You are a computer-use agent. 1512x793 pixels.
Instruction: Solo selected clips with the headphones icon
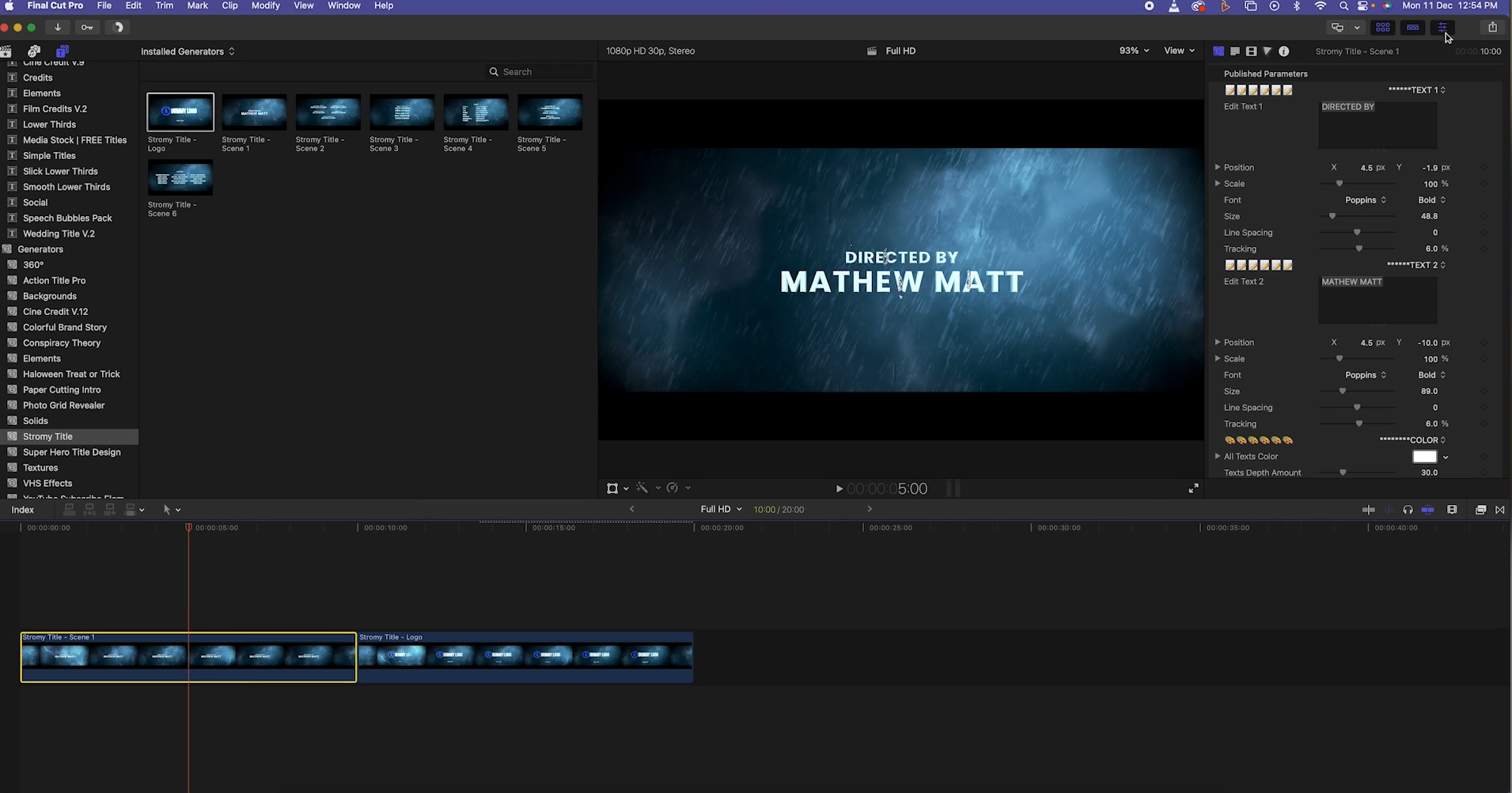tap(1408, 510)
